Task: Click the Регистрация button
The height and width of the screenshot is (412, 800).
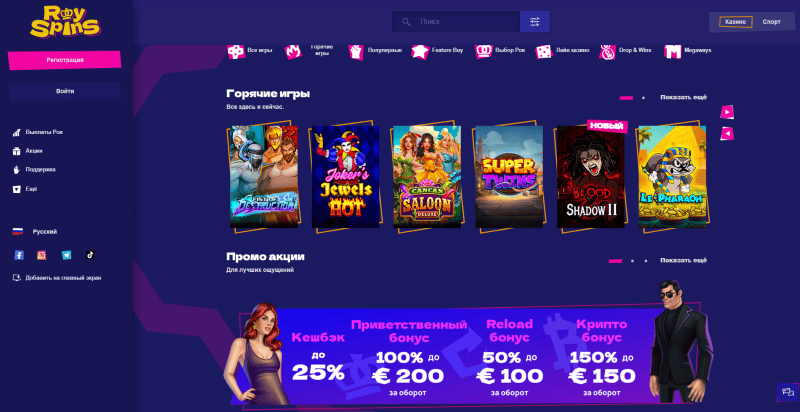Action: pos(65,60)
